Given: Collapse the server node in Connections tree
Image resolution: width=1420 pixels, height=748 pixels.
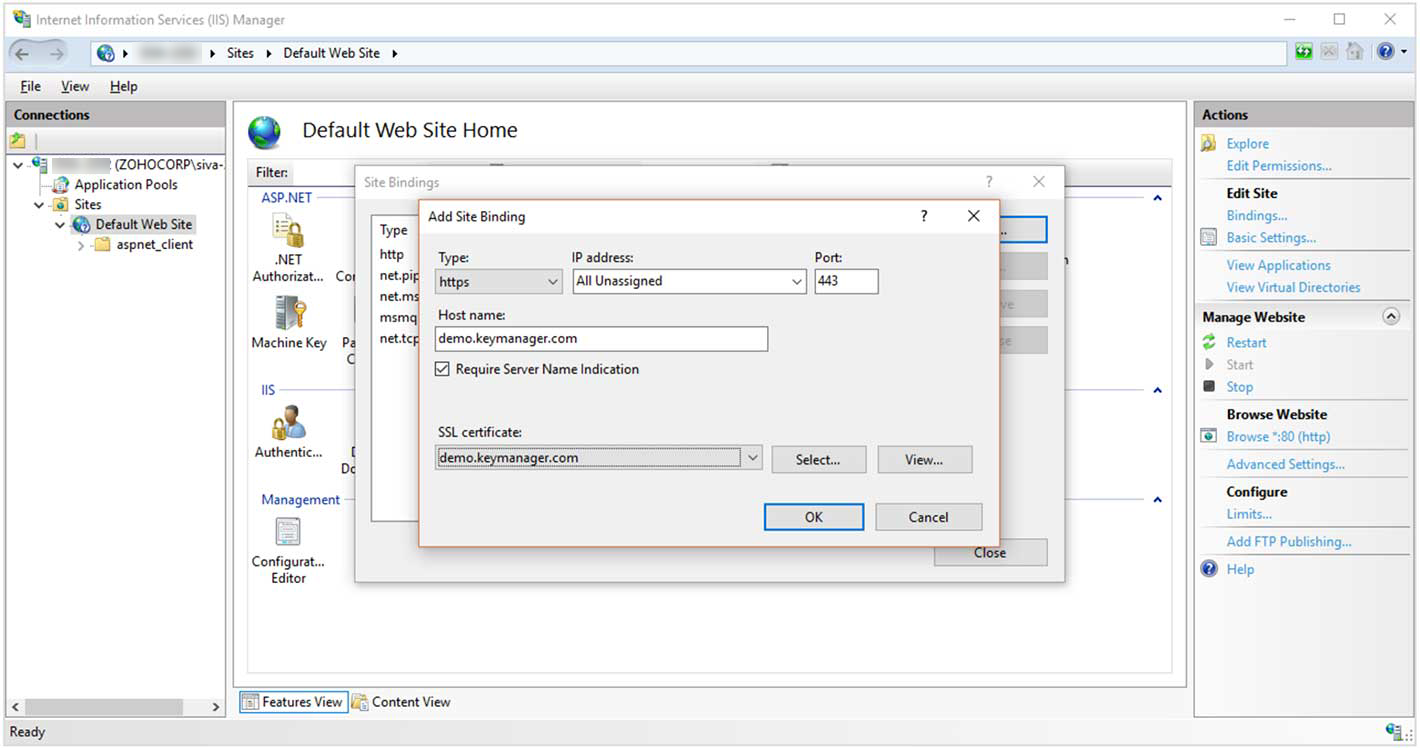Looking at the screenshot, I should [18, 165].
